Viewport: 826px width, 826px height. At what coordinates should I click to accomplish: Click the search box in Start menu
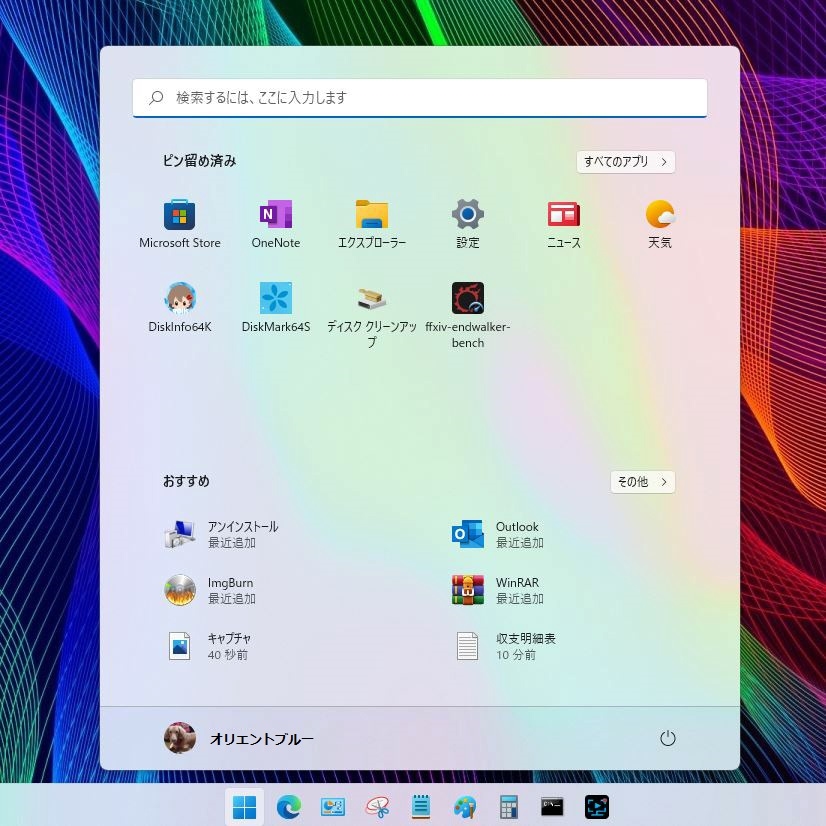[x=420, y=98]
